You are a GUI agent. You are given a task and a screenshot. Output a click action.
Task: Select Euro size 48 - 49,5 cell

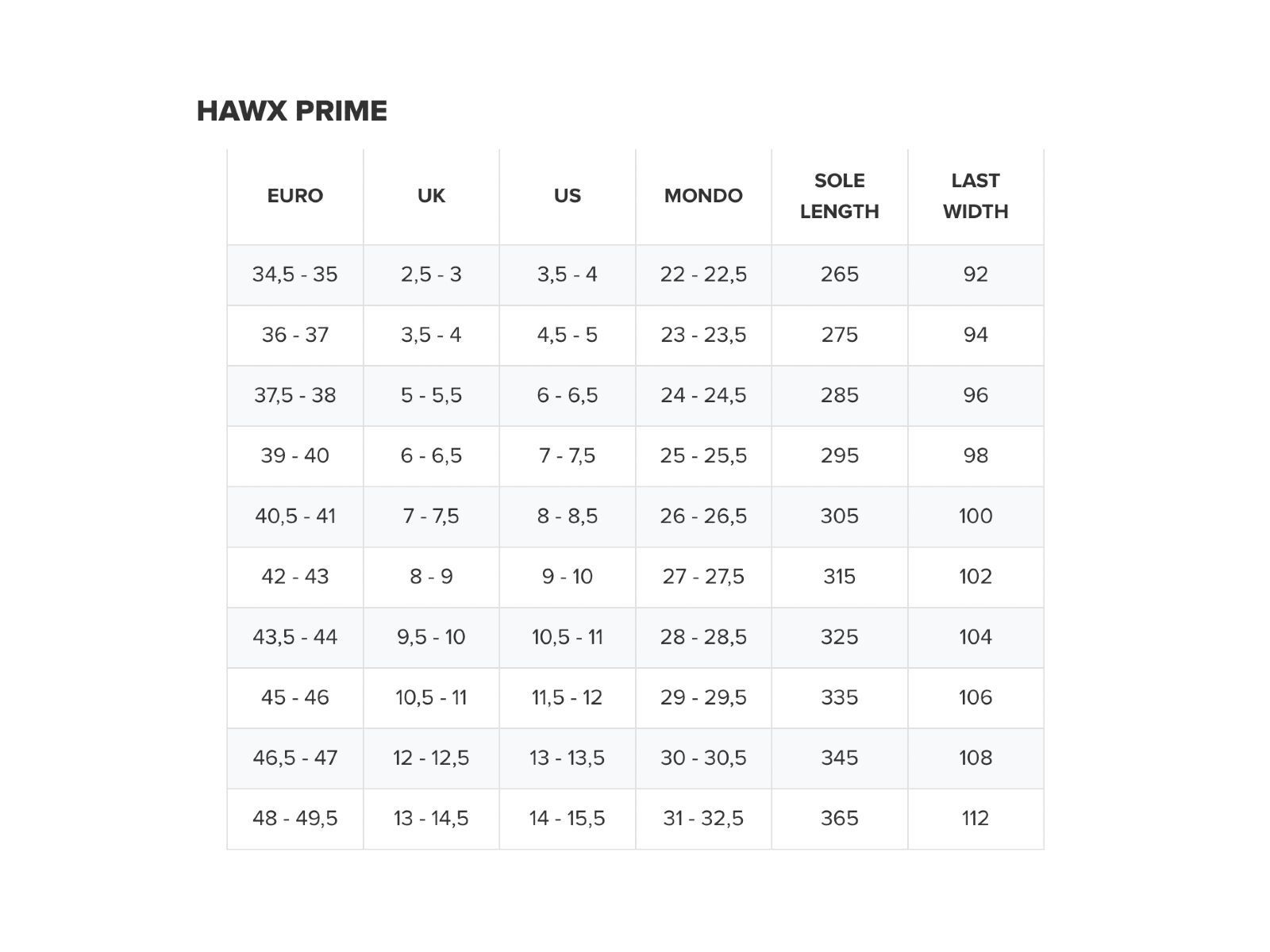click(295, 818)
